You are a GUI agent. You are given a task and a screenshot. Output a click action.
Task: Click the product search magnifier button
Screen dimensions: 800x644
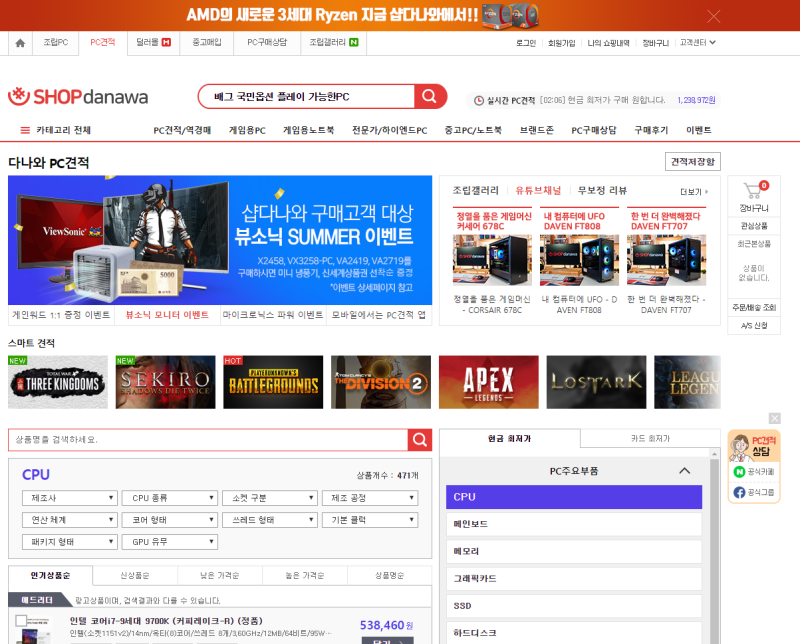(x=420, y=440)
